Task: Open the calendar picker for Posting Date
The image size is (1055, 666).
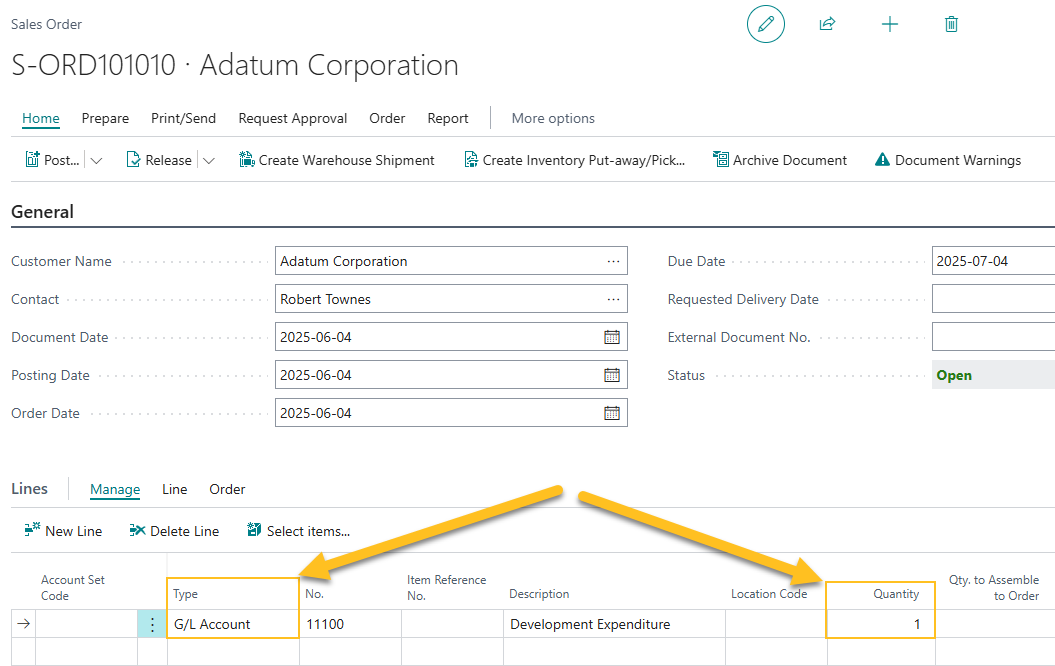Action: (612, 374)
